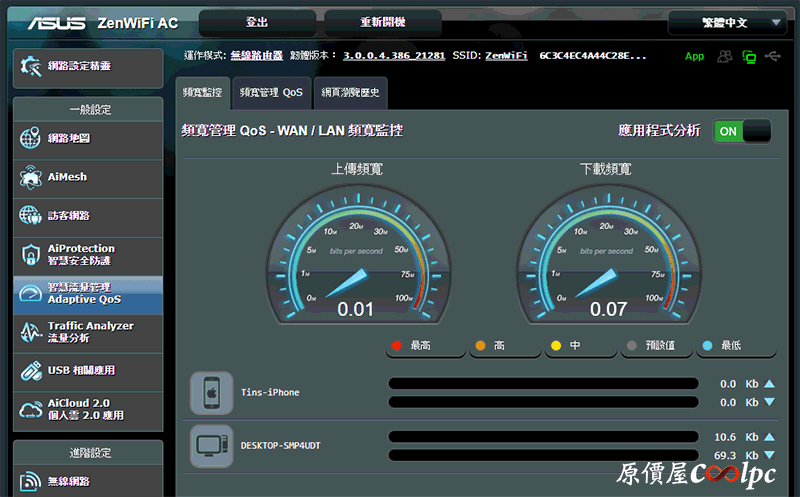Select the orange 高 priority swatch
The image size is (800, 497).
(x=480, y=346)
